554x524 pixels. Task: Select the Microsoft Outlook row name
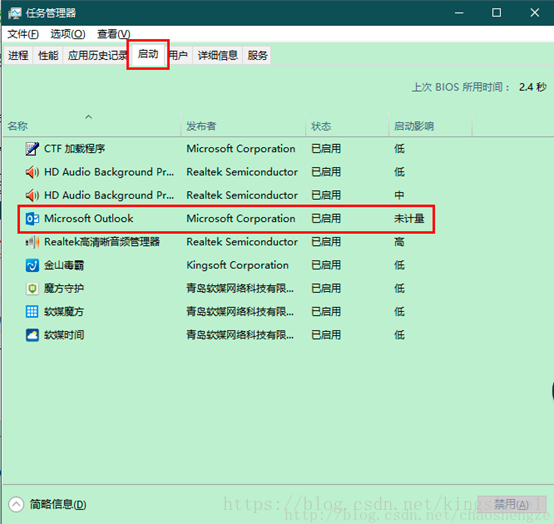89,219
